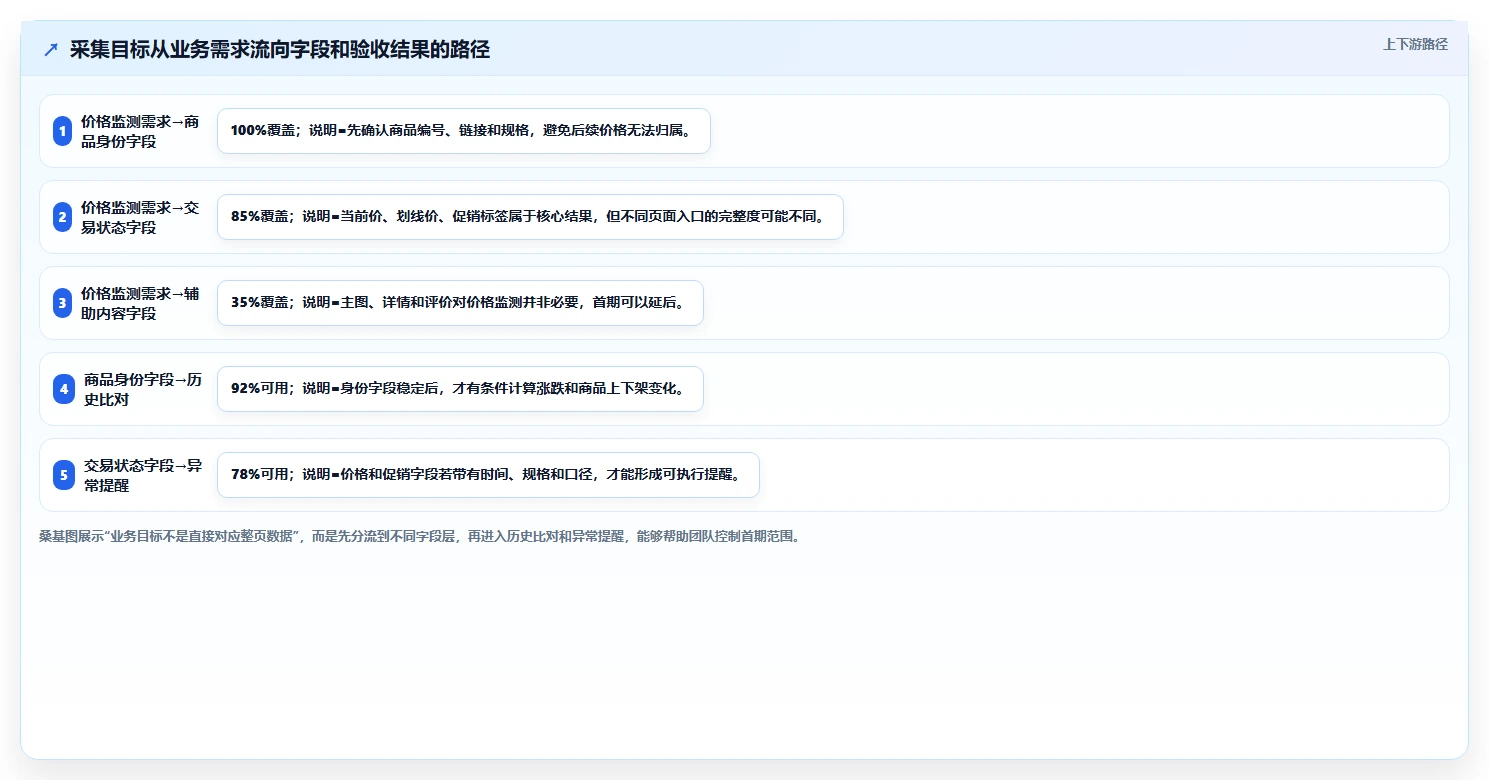The height and width of the screenshot is (780, 1489).
Task: Select number badge 4 for 历史比对 row
Action: (63, 389)
